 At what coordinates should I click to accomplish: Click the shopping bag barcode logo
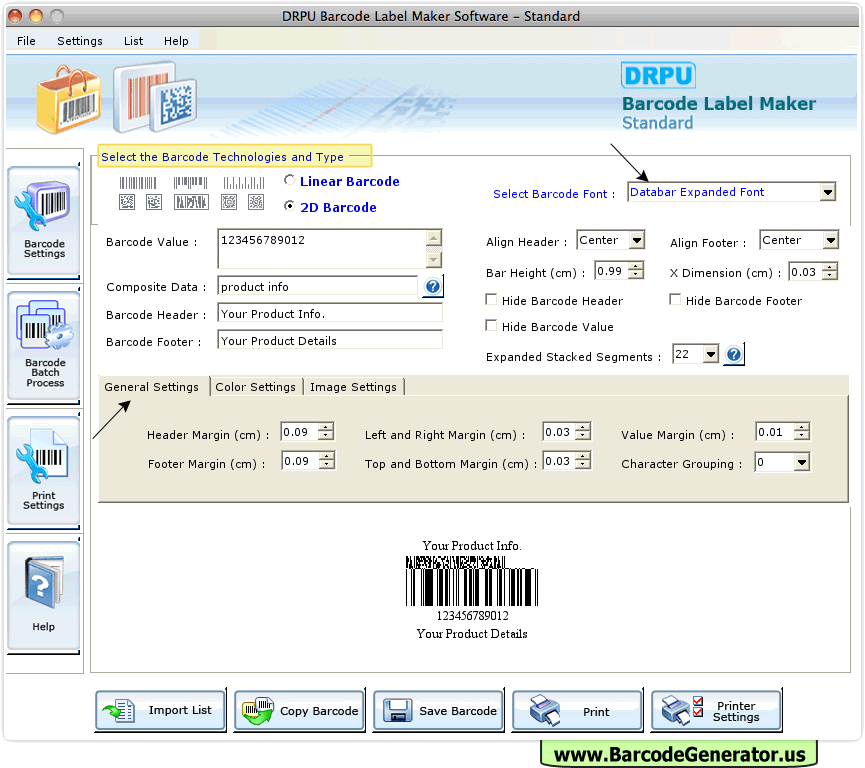(69, 99)
